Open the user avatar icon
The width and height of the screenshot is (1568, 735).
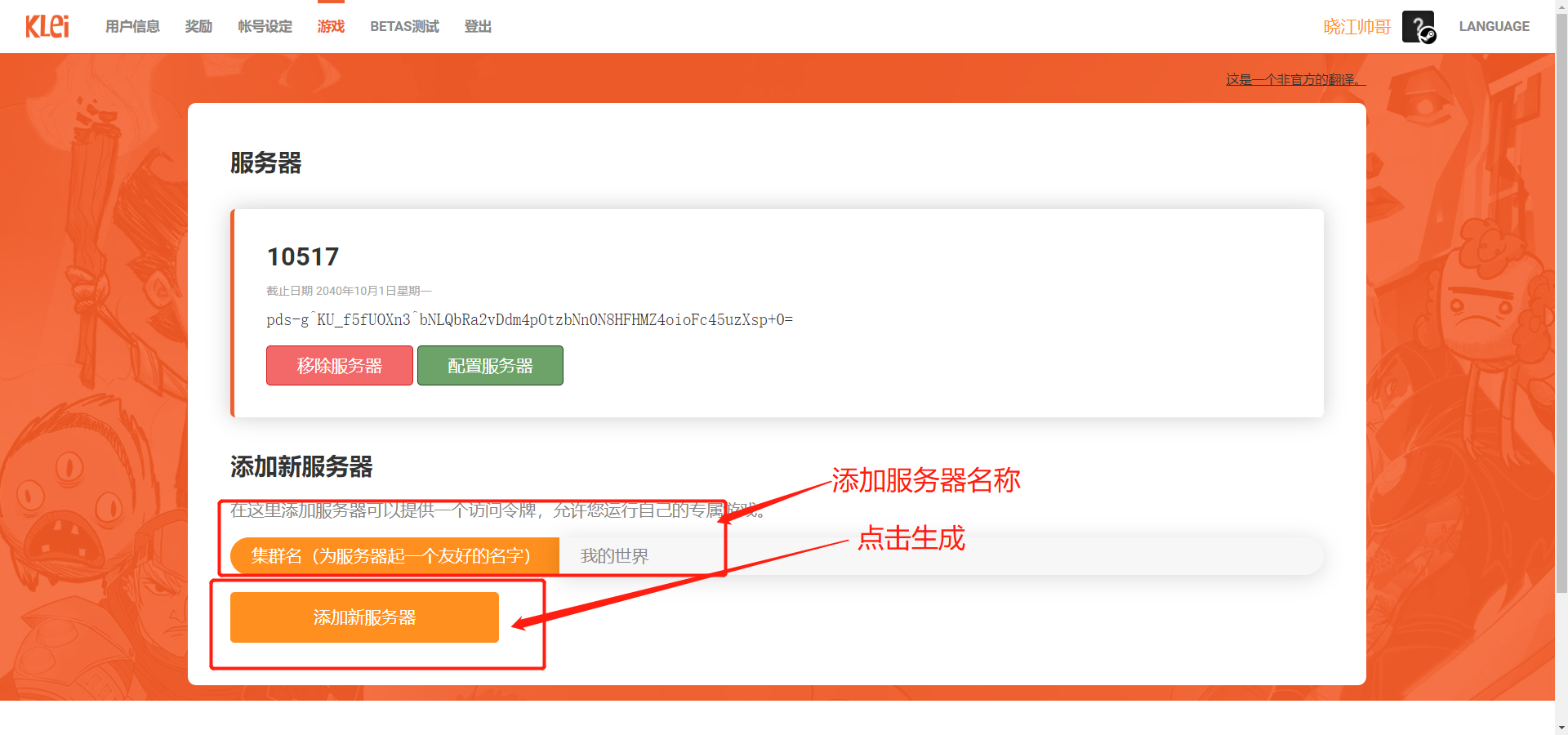click(1419, 27)
